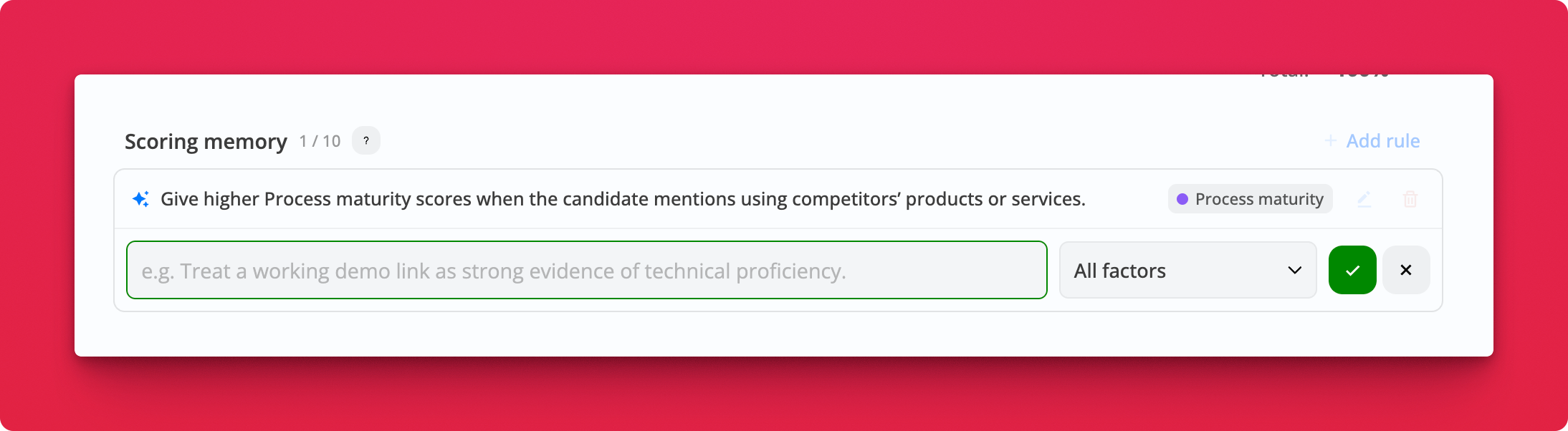Click the purple dot in Process maturity tag
The width and height of the screenshot is (1568, 431).
[x=1182, y=199]
